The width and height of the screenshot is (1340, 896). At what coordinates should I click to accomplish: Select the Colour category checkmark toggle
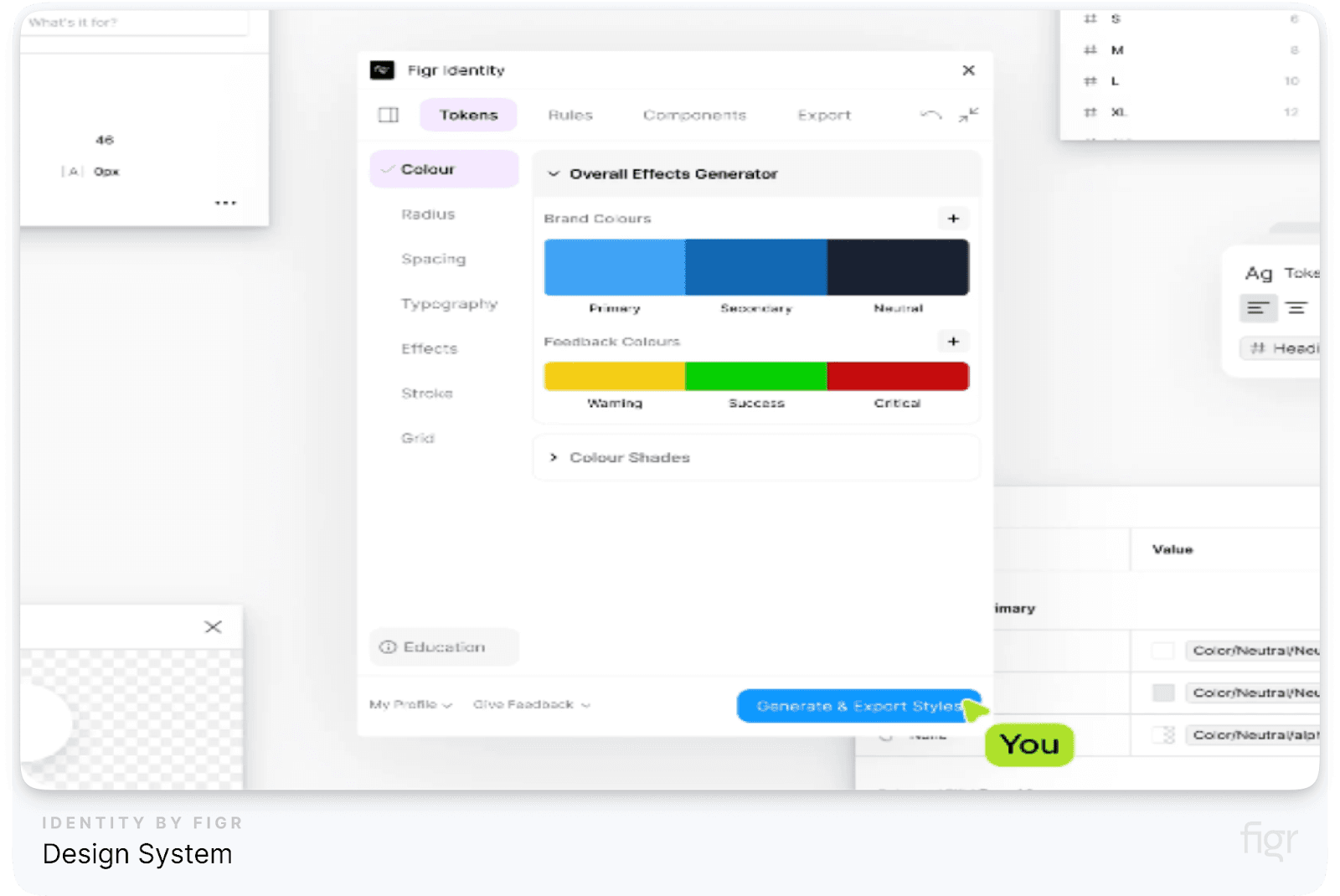tap(388, 168)
